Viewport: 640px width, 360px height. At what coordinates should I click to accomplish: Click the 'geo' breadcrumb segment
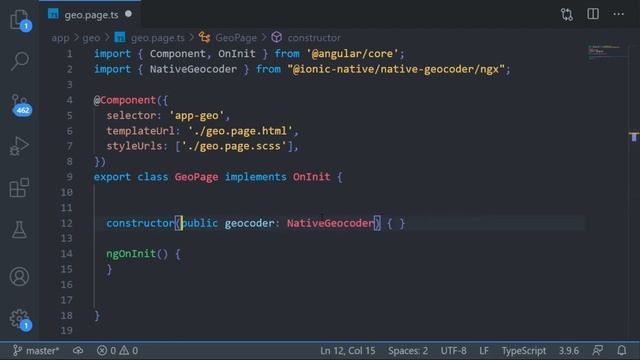(91, 38)
